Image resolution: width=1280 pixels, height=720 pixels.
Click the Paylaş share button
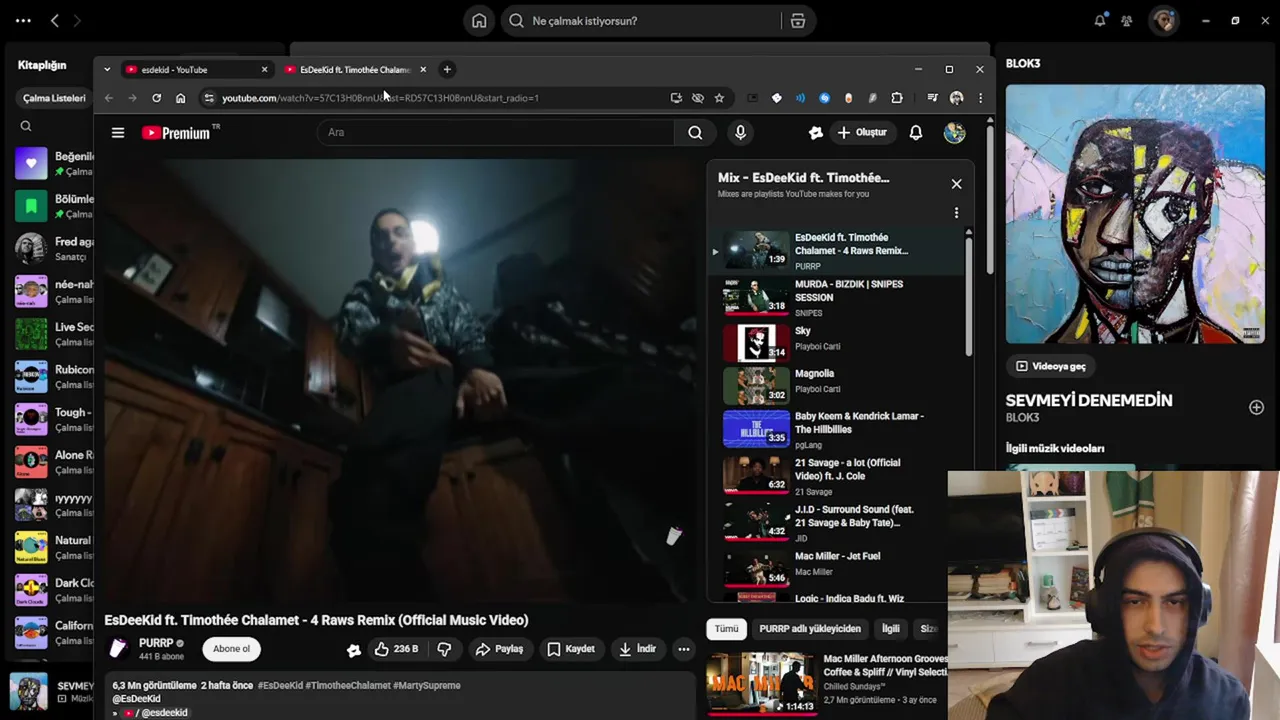click(x=500, y=649)
